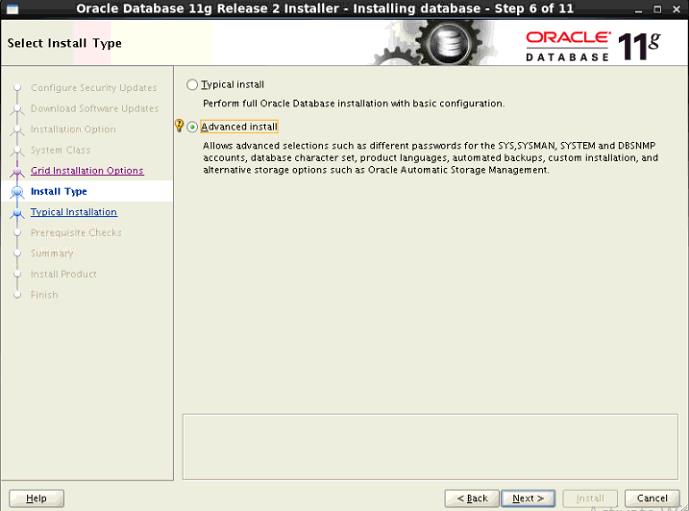This screenshot has height=511, width=689.
Task: Click the Install Type step bullet icon
Action: click(x=17, y=192)
